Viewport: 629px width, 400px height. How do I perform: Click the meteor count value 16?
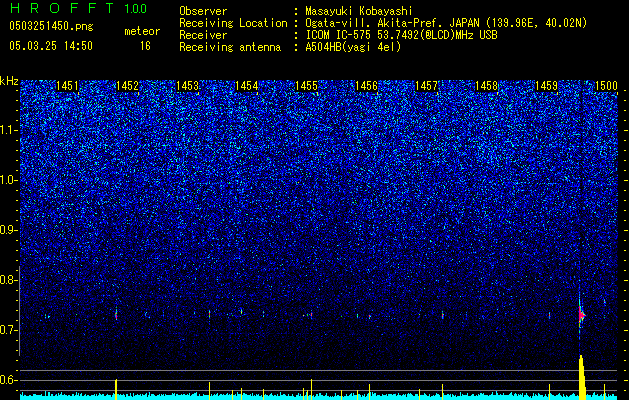(145, 46)
